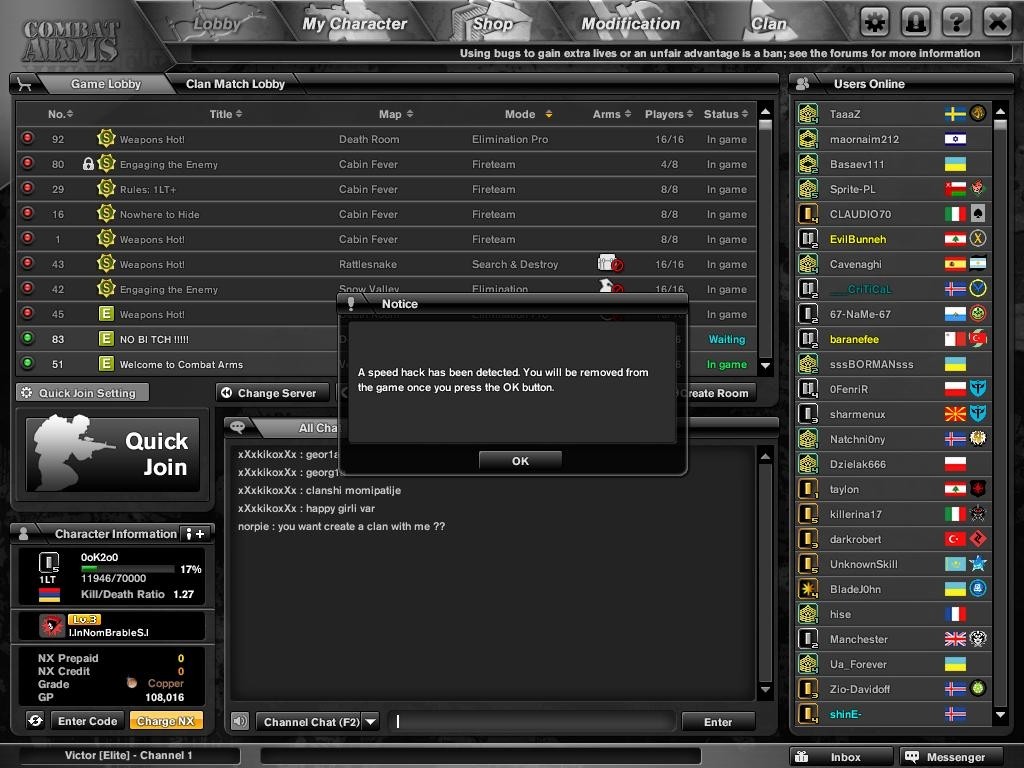Screen dimensions: 1024x768
Task: Click the Turkey flag next to darkrobert
Action: click(955, 539)
